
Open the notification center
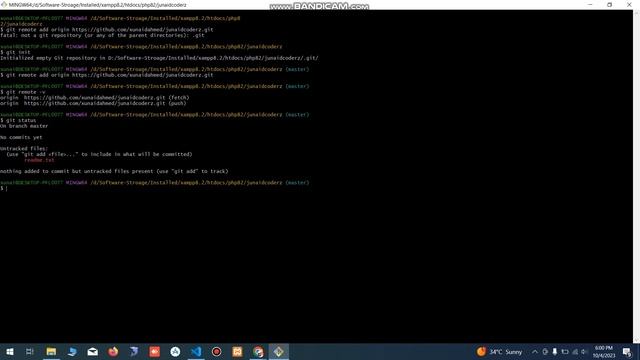click(627, 351)
